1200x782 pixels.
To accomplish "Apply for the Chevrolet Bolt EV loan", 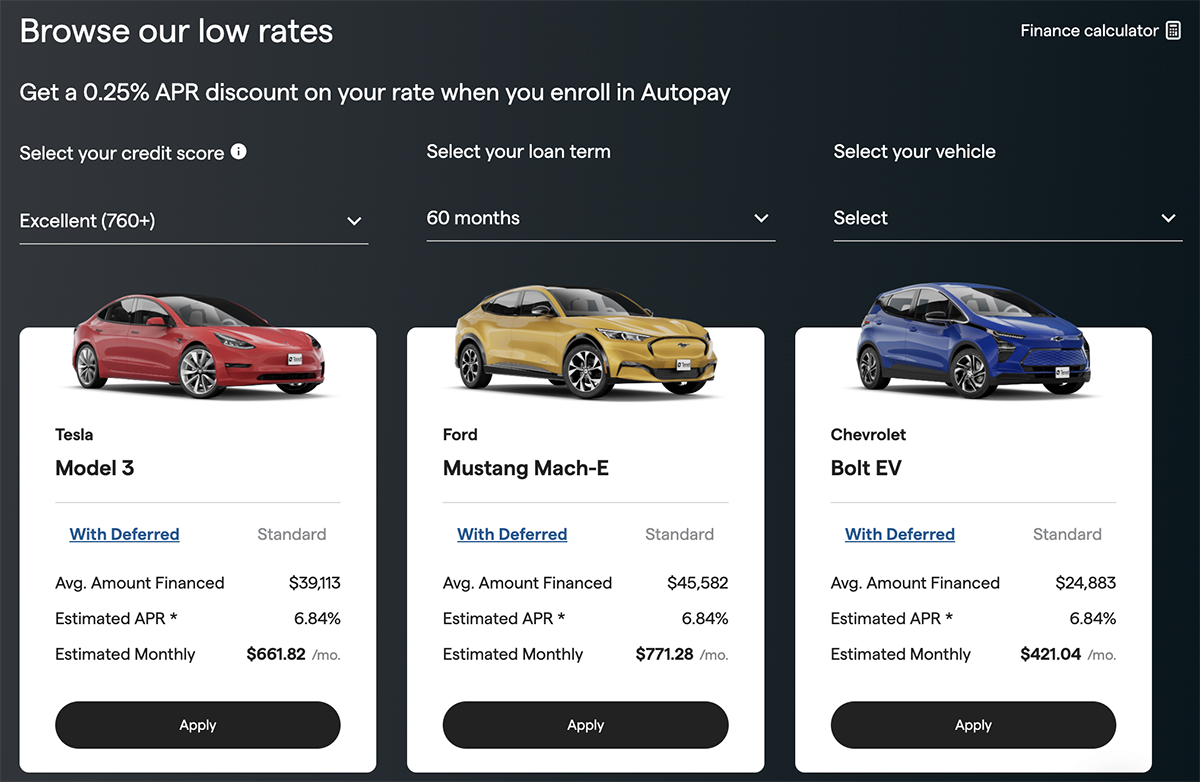I will [x=973, y=725].
